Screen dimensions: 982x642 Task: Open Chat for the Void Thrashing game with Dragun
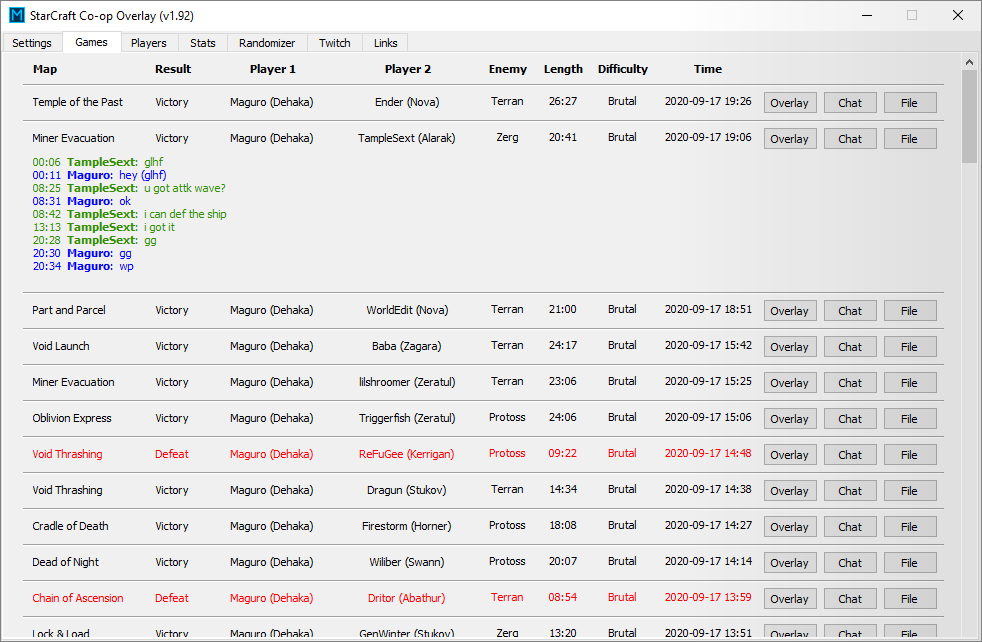tap(850, 490)
